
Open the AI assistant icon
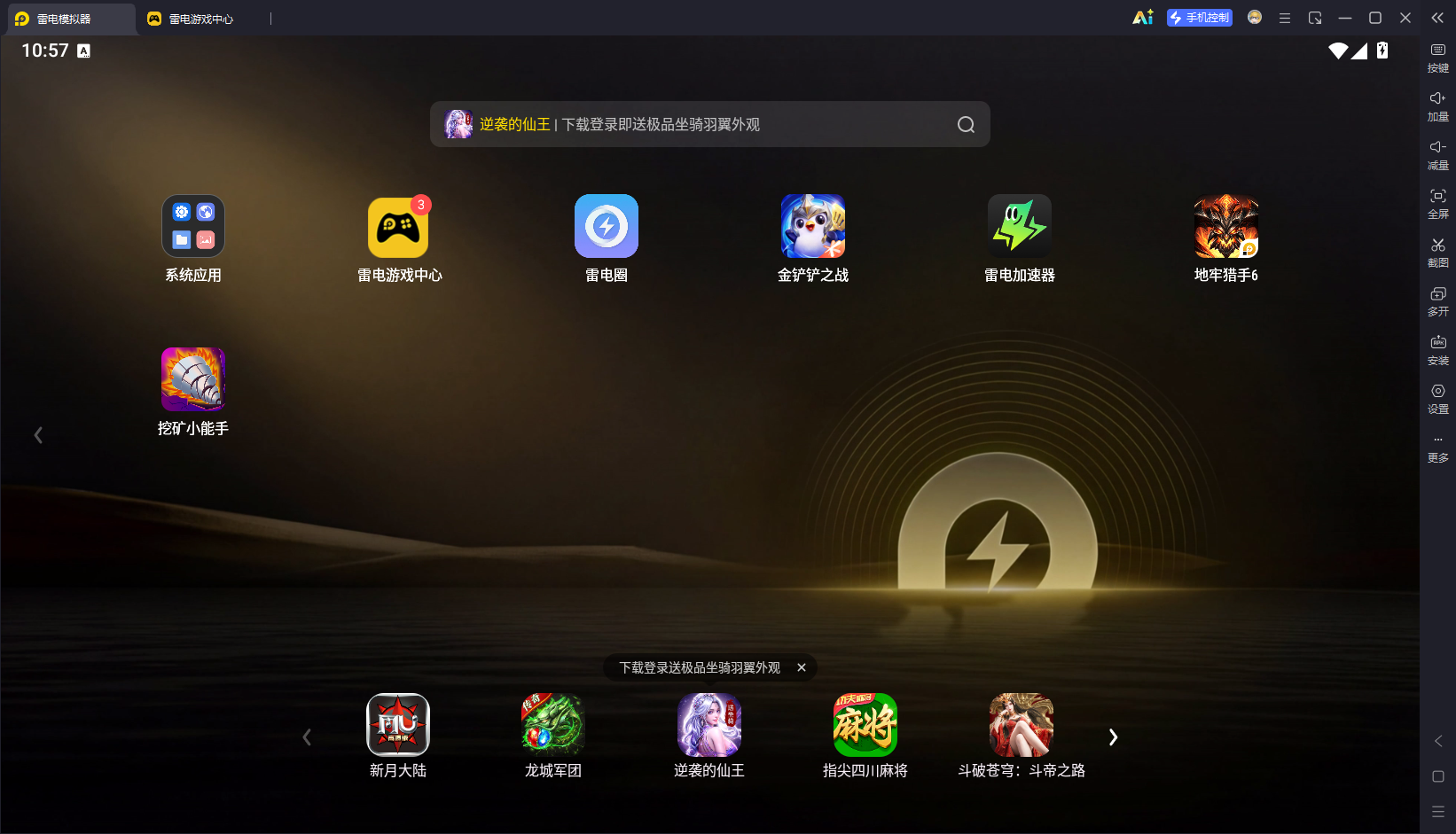click(1143, 18)
